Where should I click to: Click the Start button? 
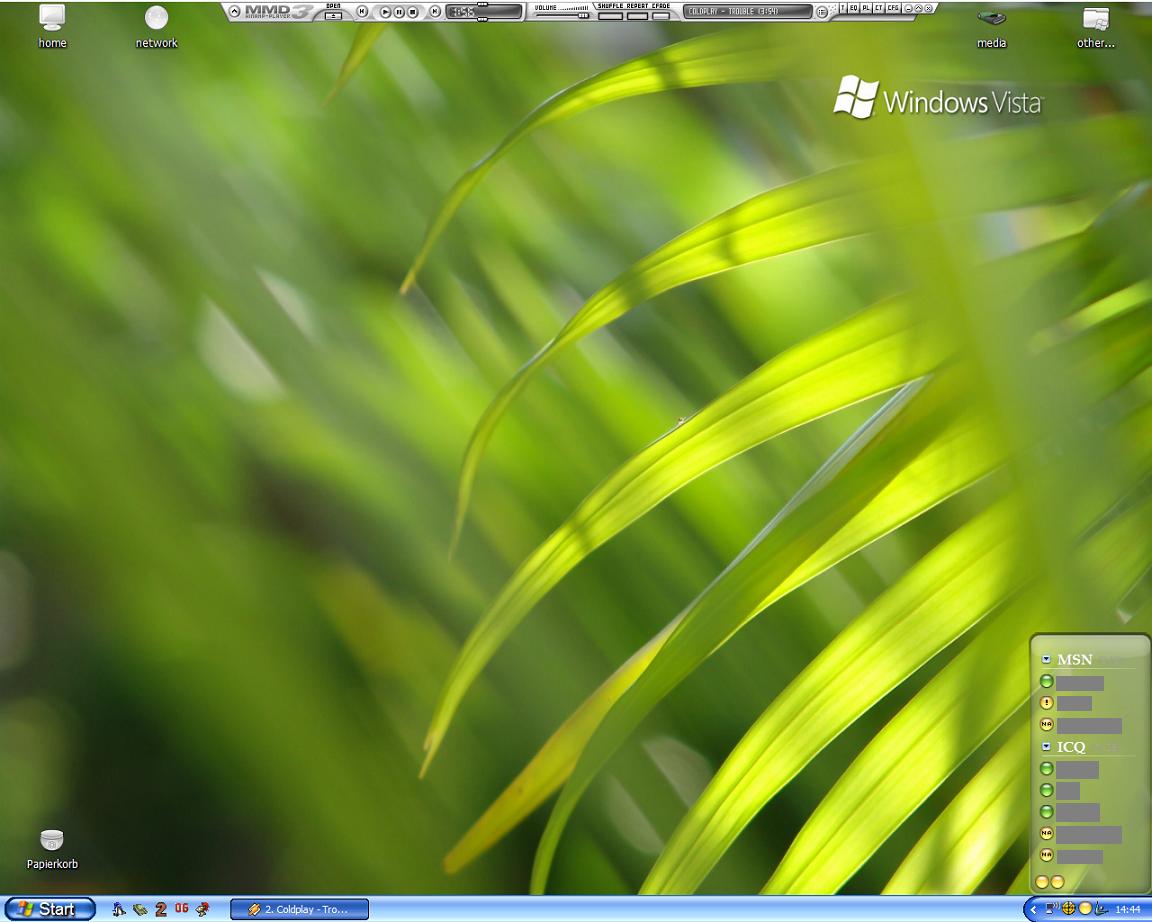coord(50,909)
